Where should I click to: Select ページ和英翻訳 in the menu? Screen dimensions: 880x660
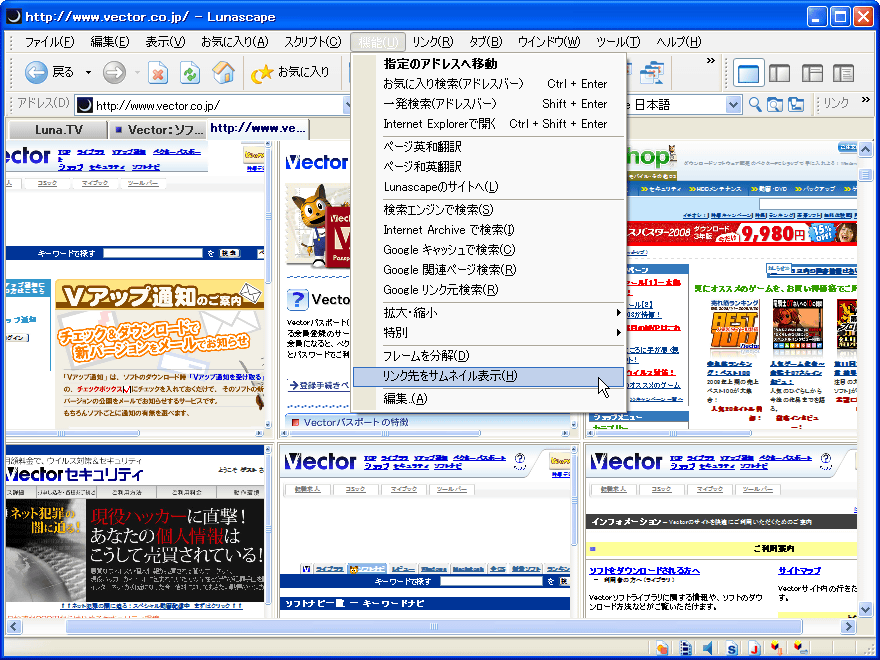click(488, 167)
